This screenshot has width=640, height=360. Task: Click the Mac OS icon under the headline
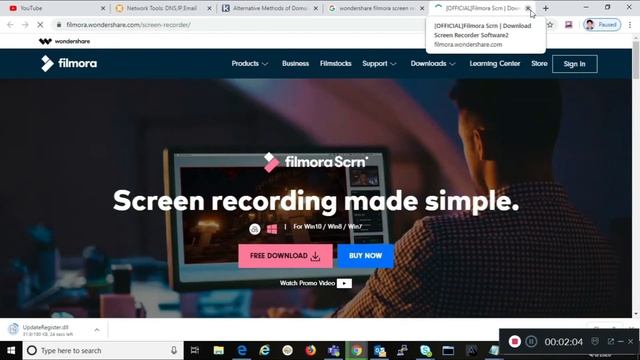point(255,229)
